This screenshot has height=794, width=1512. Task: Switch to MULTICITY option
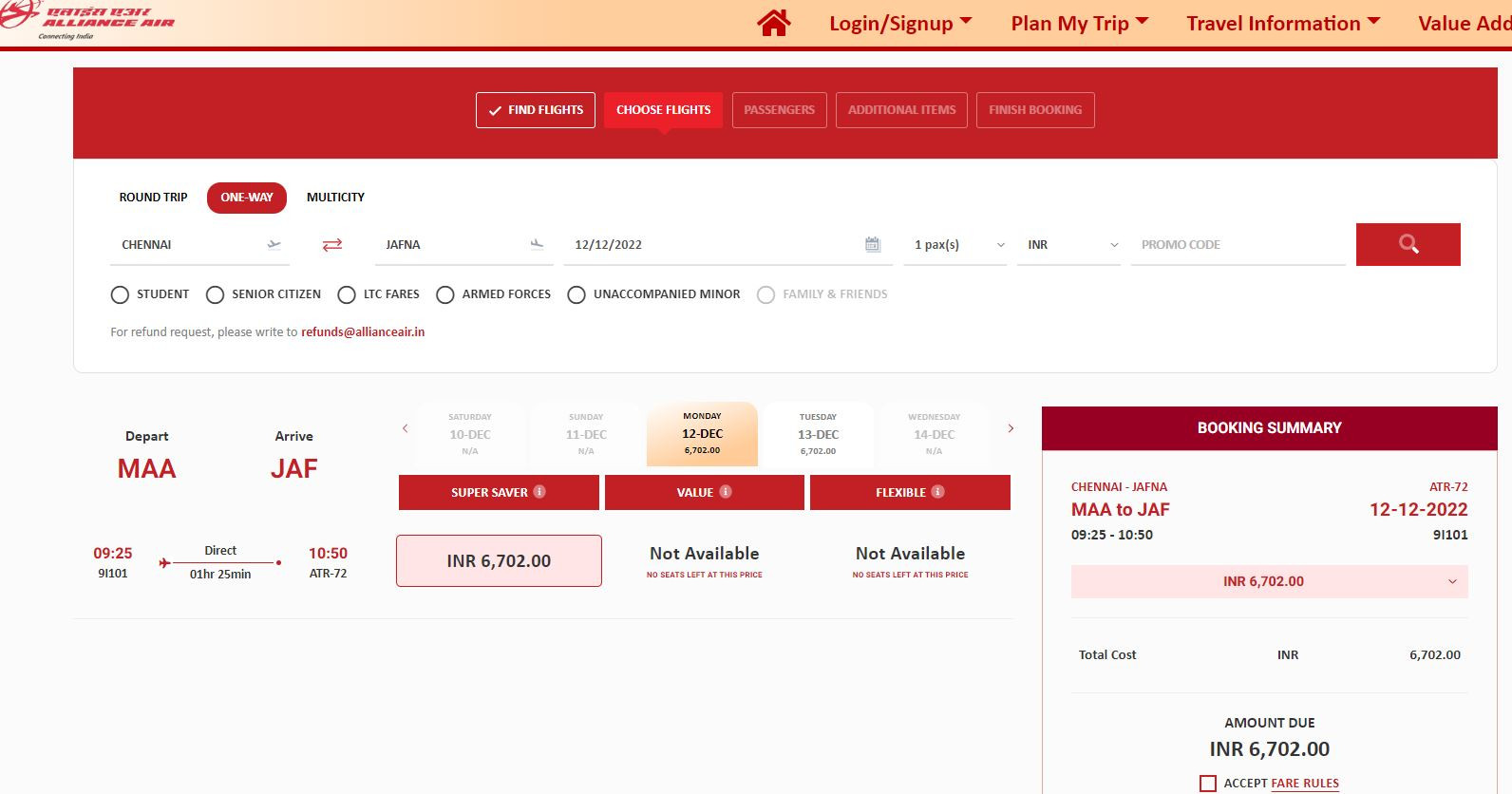pos(335,198)
